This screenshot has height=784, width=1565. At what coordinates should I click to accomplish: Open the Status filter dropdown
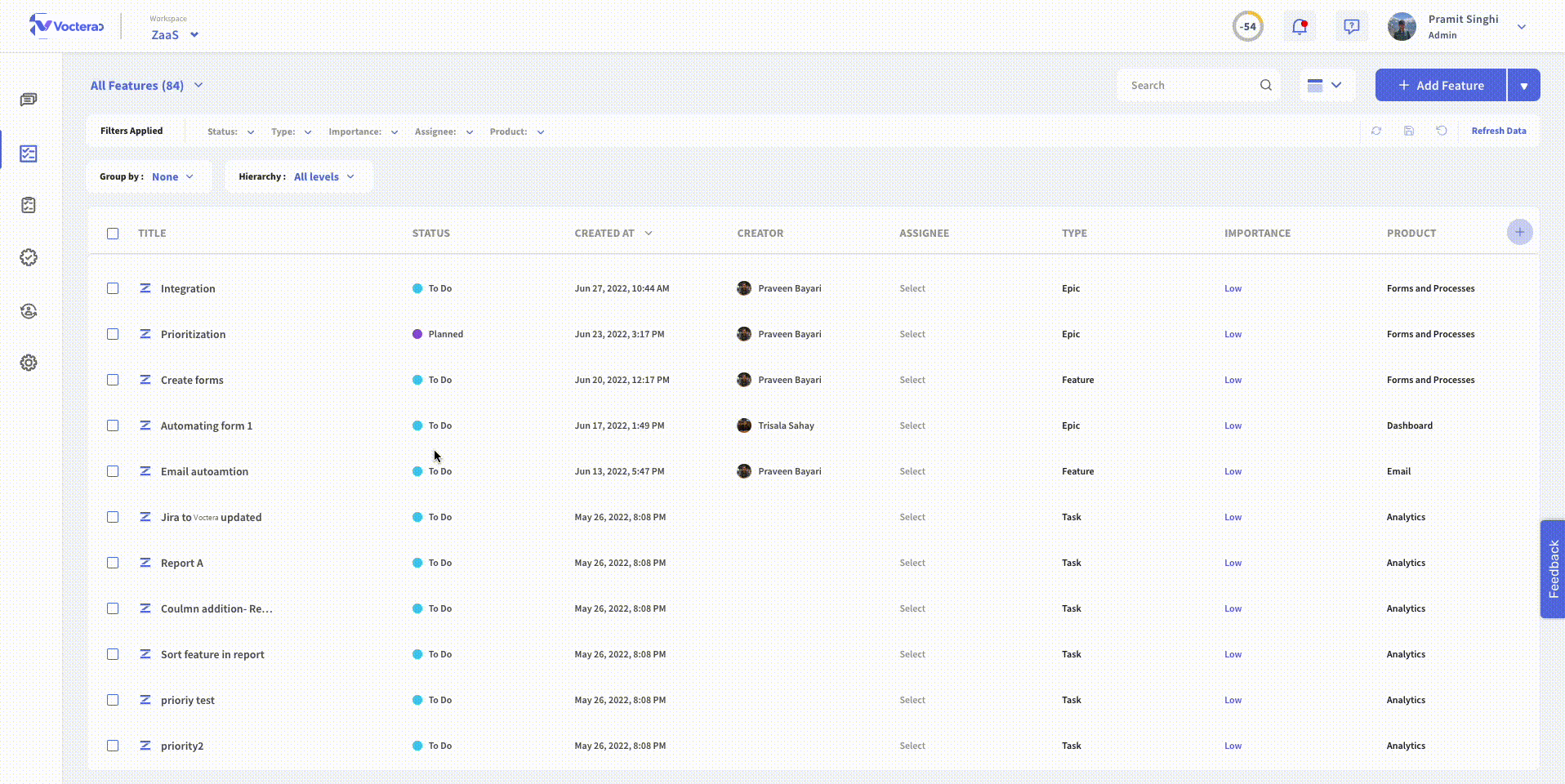pos(231,131)
